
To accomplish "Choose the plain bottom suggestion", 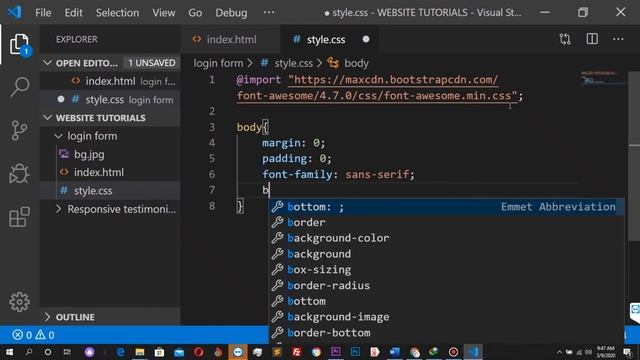I will click(447, 301).
